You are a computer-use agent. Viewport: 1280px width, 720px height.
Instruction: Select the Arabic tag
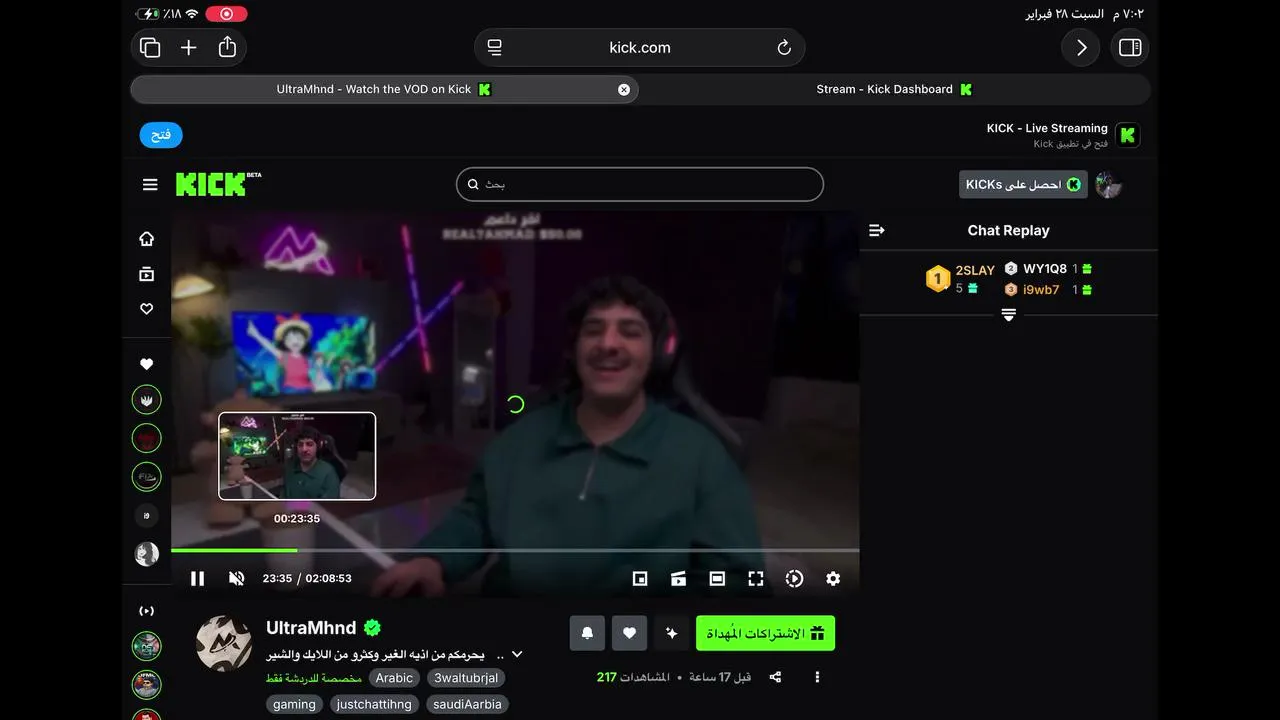394,678
